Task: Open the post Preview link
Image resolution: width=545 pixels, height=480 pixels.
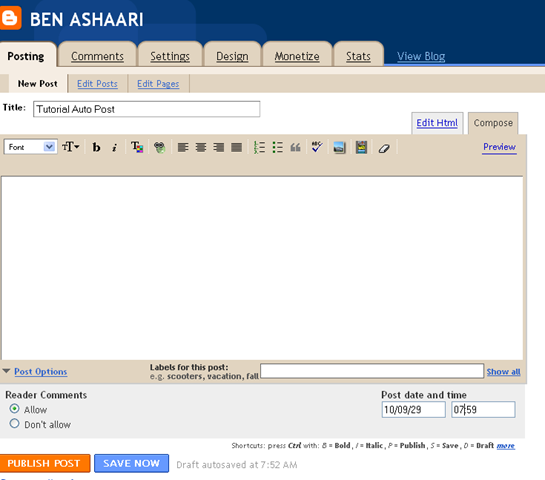Action: (x=499, y=147)
